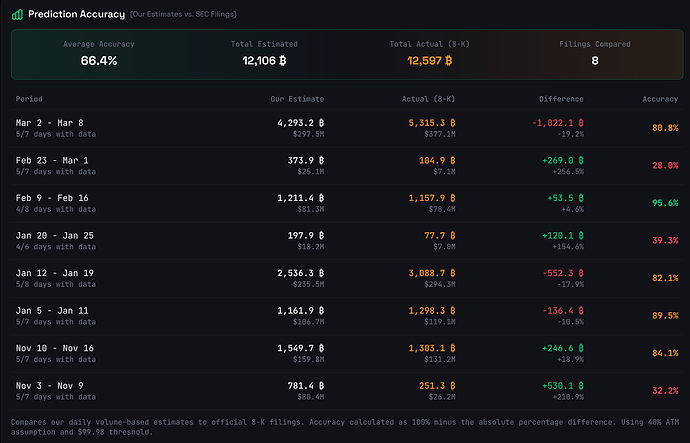The height and width of the screenshot is (443, 690).
Task: Select the Feb 9 - Feb 16 period row
Action: (347, 203)
